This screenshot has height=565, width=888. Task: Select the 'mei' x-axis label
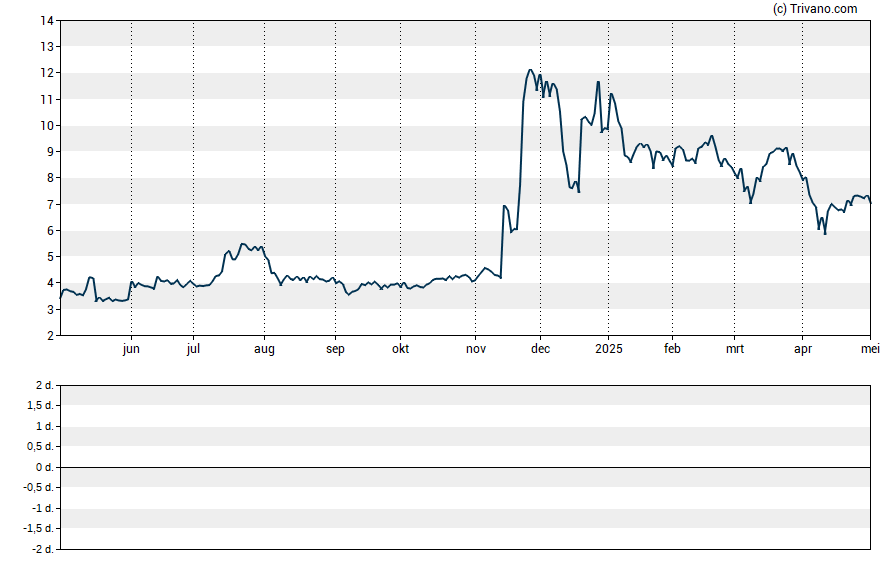[870, 349]
